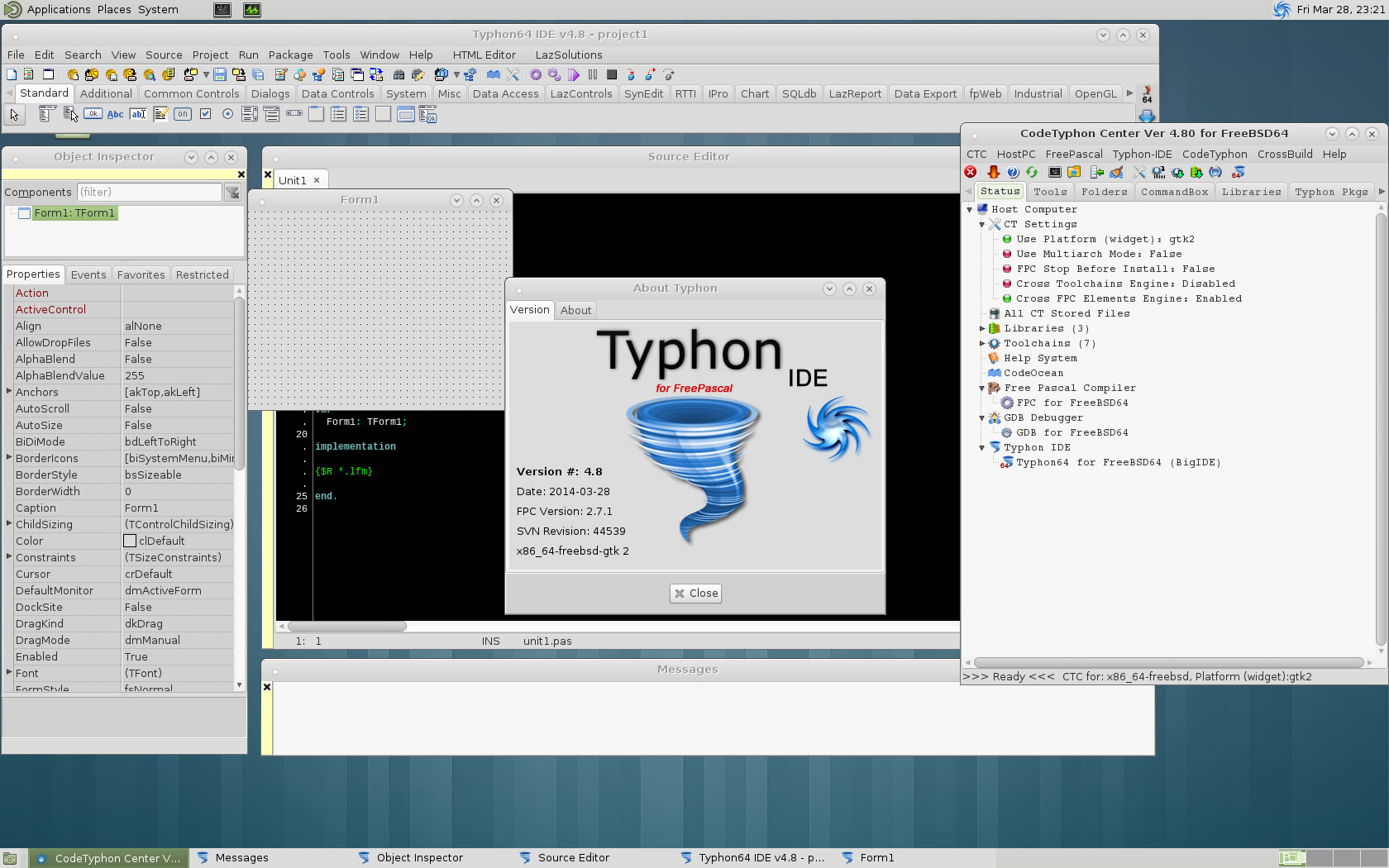Select the pointer selection tool in palette

click(x=14, y=115)
